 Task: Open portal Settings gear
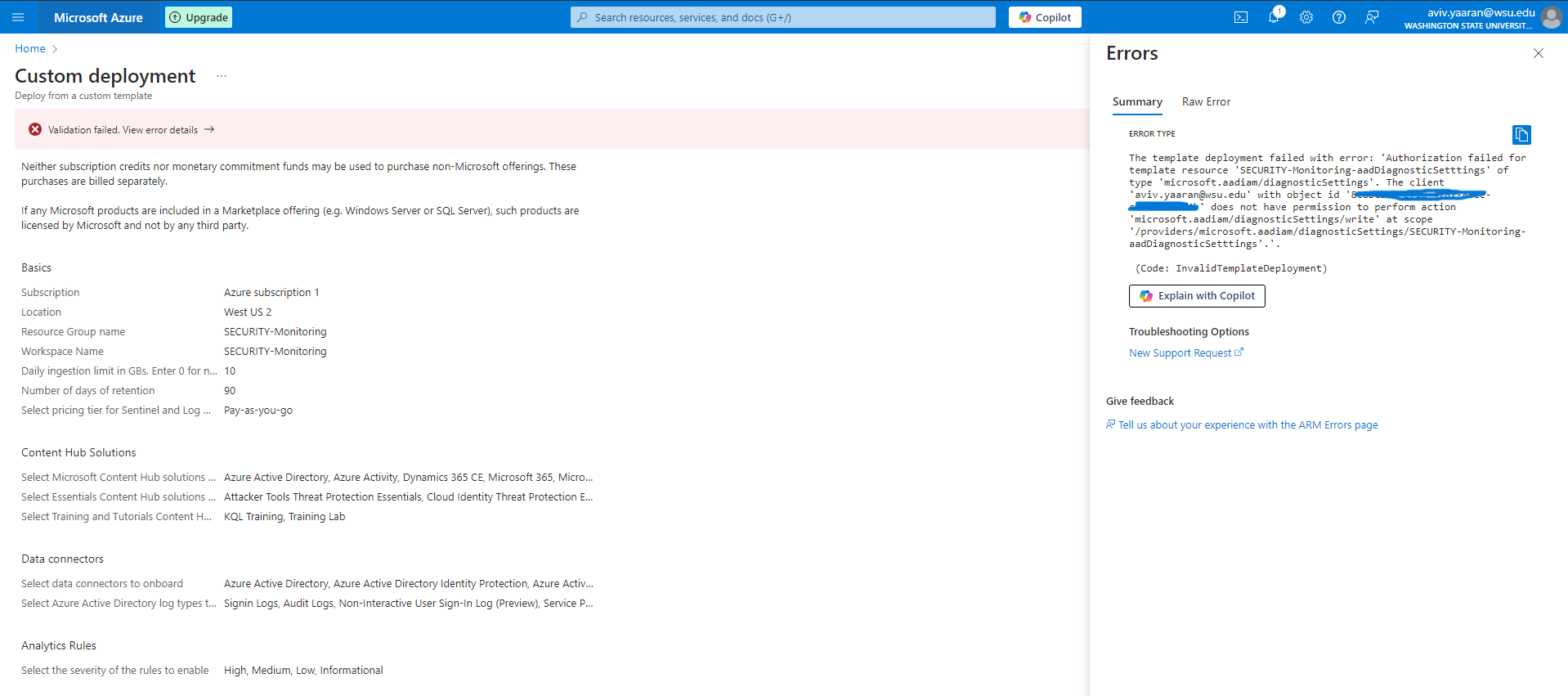pyautogui.click(x=1306, y=17)
